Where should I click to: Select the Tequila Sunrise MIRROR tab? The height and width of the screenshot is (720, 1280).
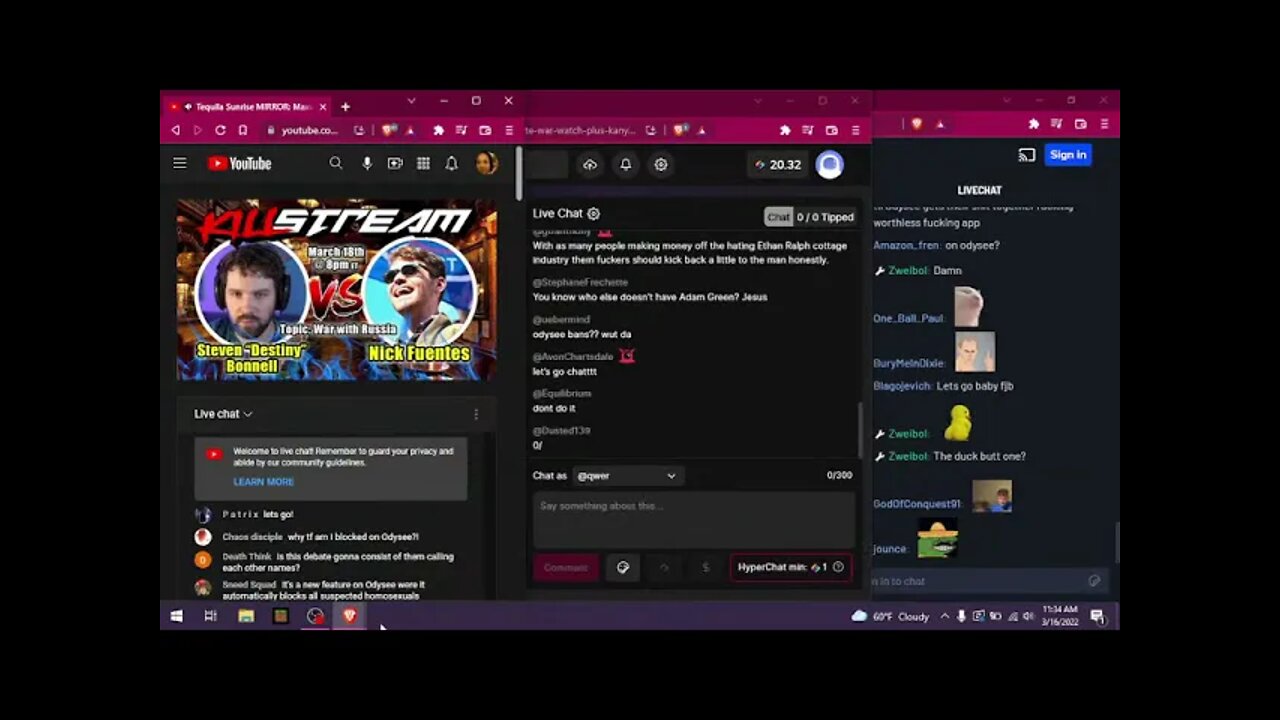249,107
